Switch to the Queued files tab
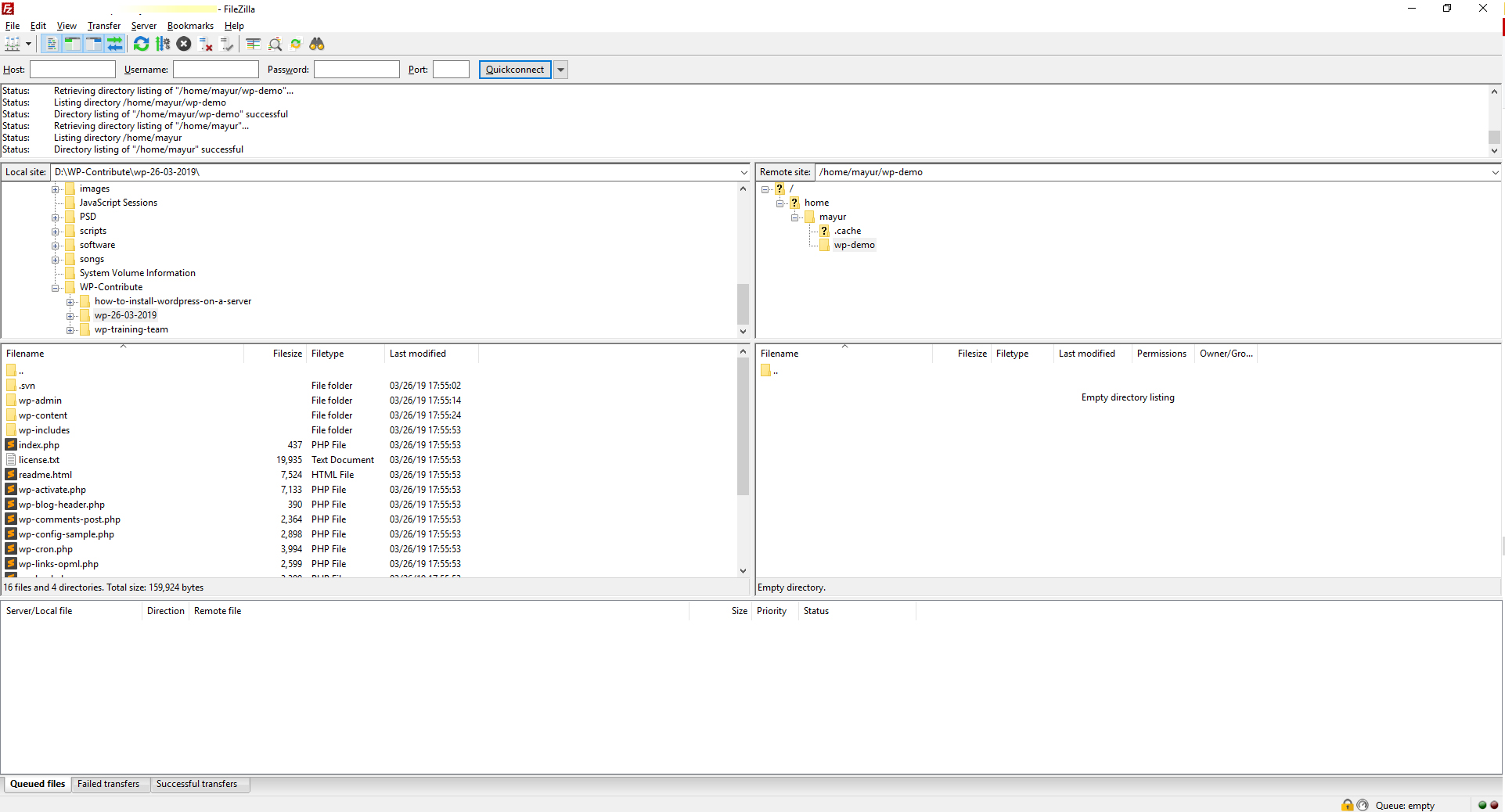This screenshot has height=812, width=1505. [38, 784]
